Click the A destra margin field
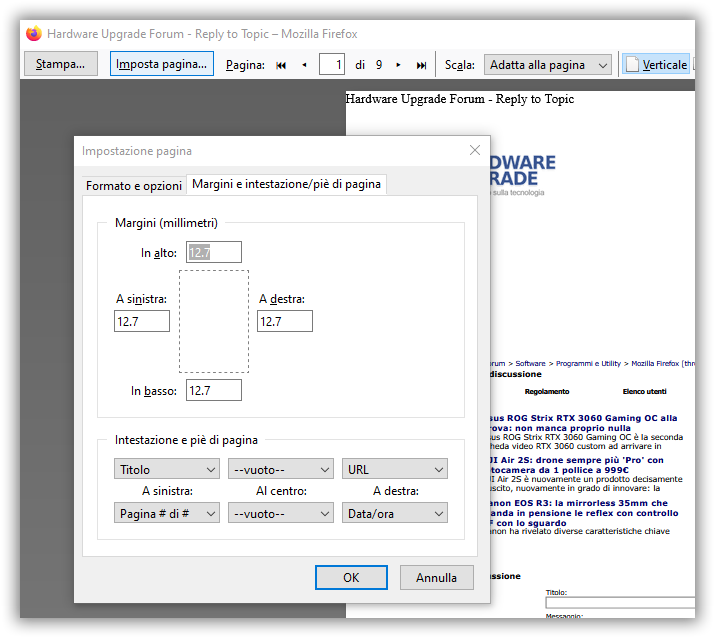Viewport: 715px width, 638px height. pyautogui.click(x=285, y=321)
